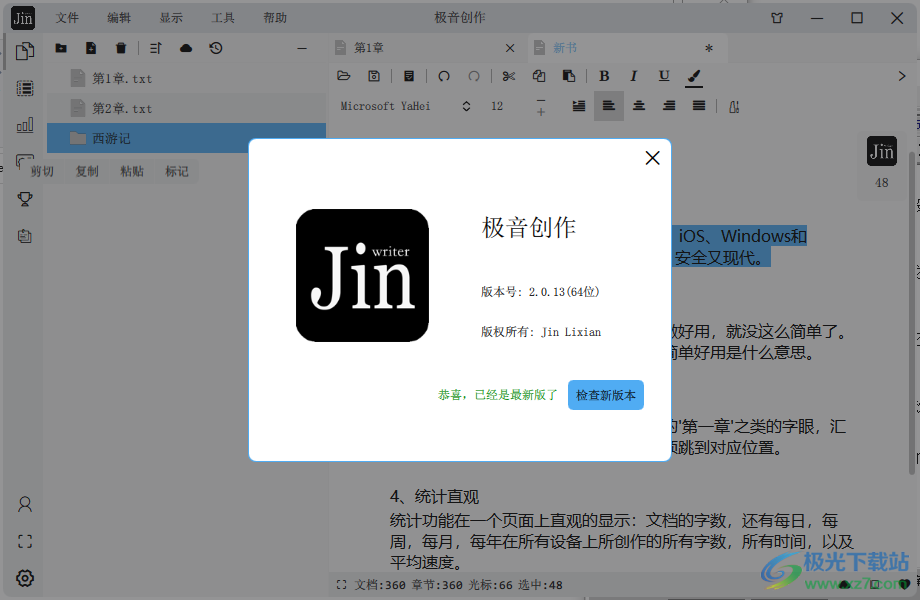Switch to the 第1章 tab
This screenshot has height=600, width=920.
pyautogui.click(x=369, y=48)
